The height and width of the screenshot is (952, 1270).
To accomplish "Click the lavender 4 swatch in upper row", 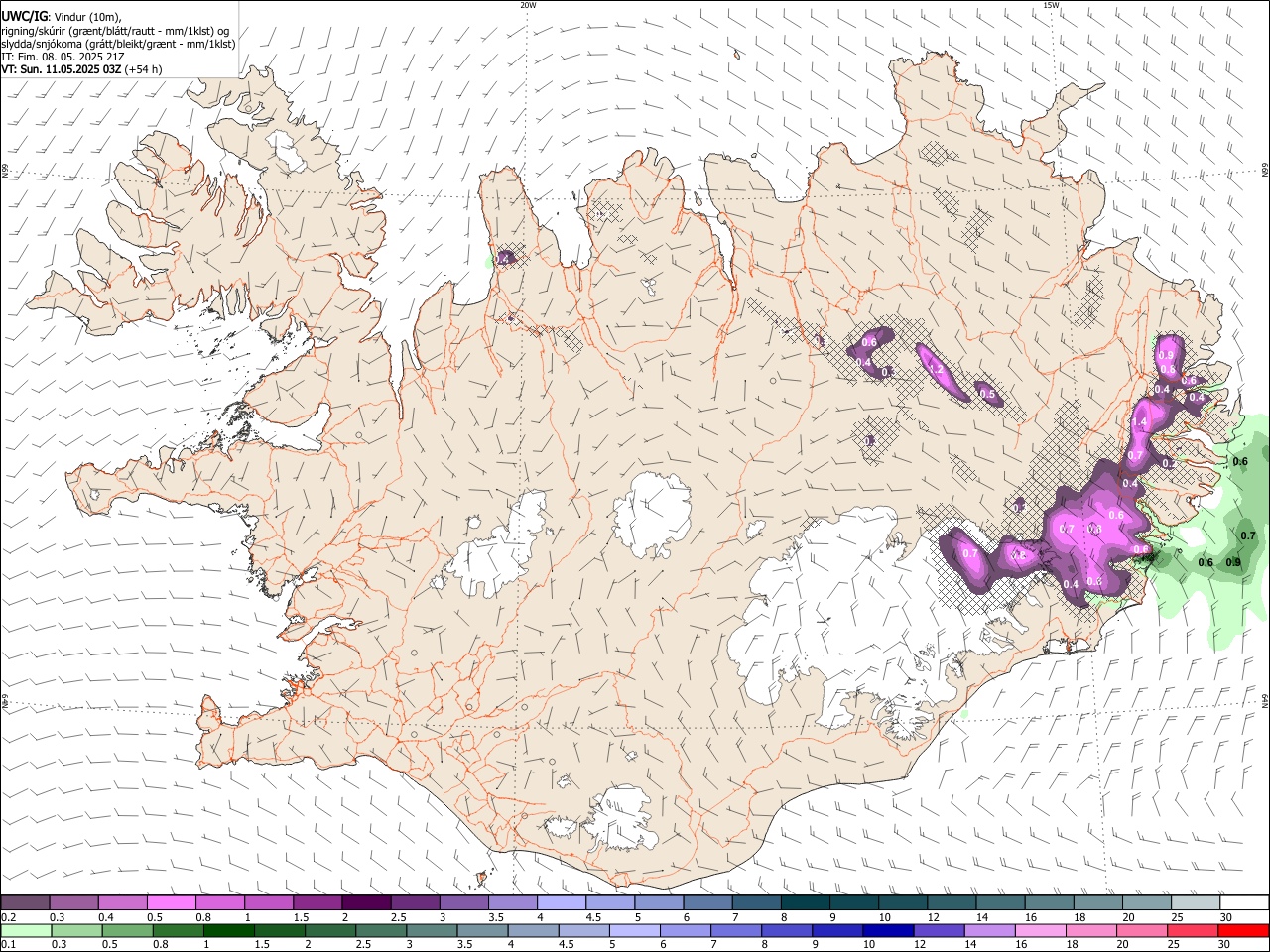I will click(x=562, y=903).
